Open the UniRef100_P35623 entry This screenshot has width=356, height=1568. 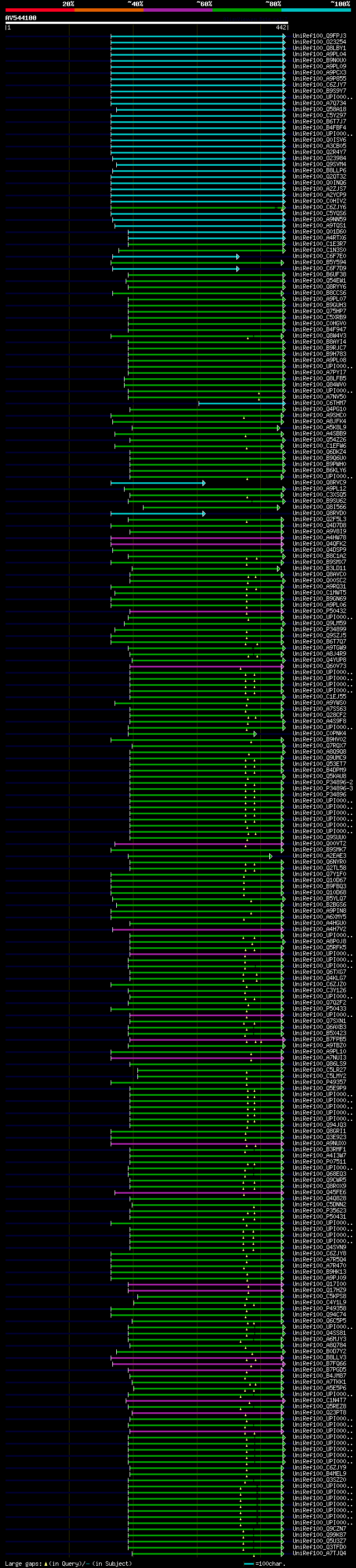pyautogui.click(x=319, y=1211)
